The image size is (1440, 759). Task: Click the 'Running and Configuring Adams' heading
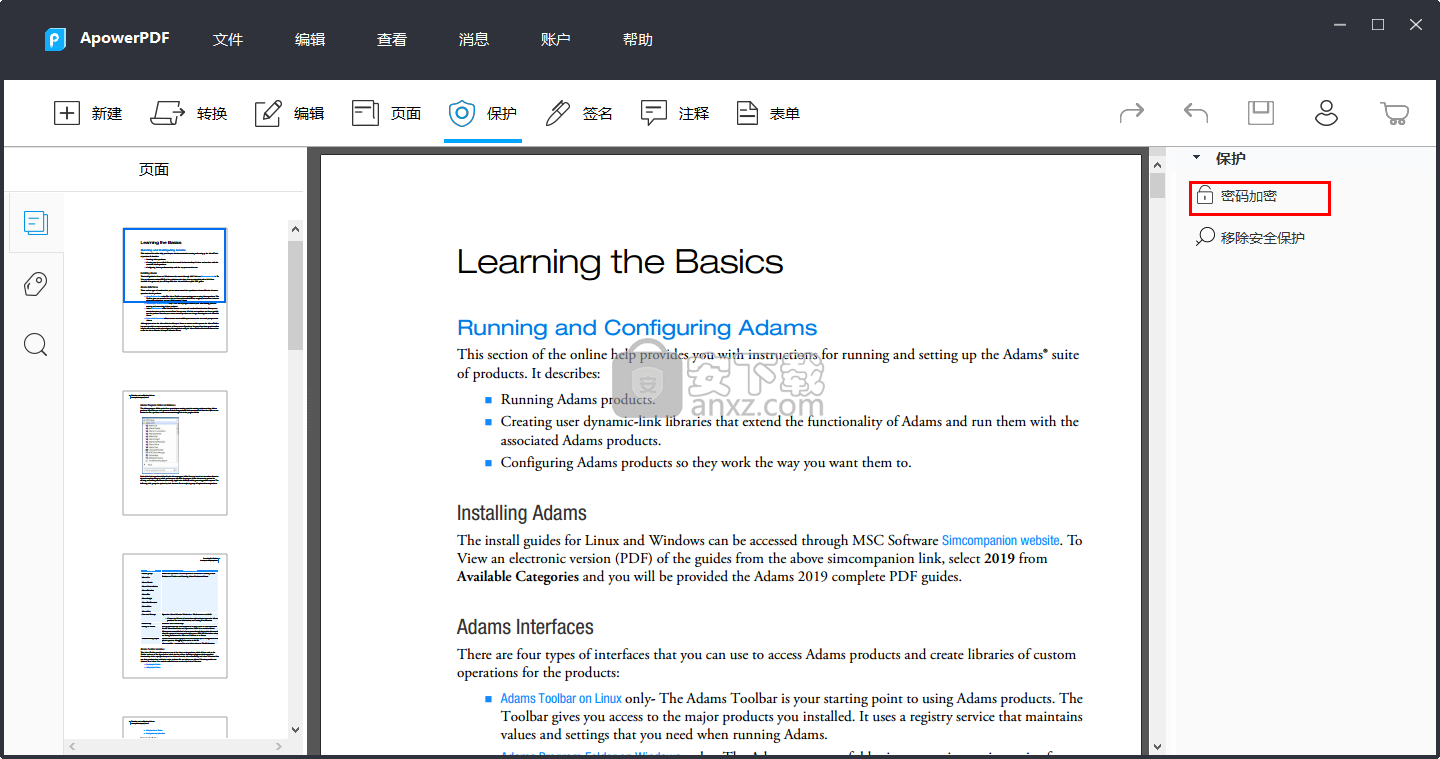click(637, 328)
